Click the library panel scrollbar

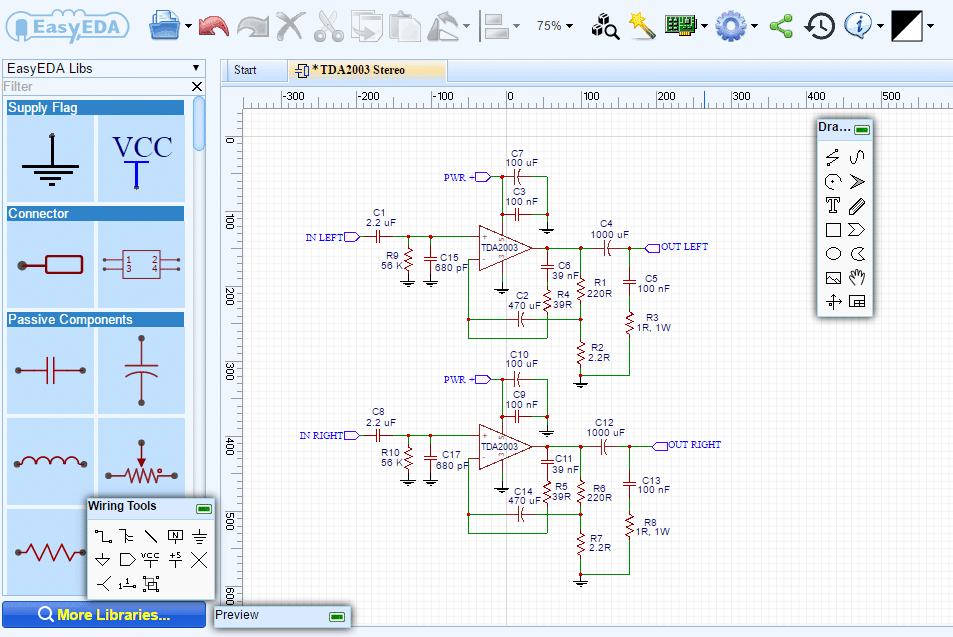199,124
